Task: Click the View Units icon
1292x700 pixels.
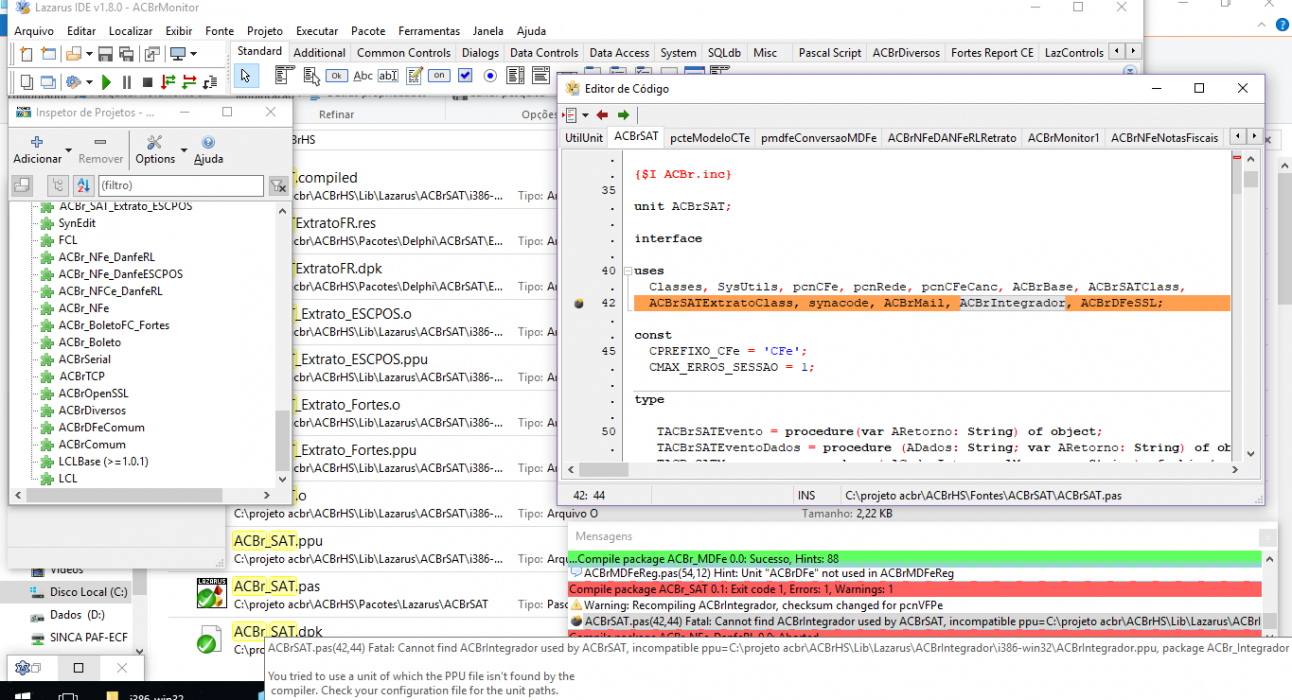Action: pos(27,82)
